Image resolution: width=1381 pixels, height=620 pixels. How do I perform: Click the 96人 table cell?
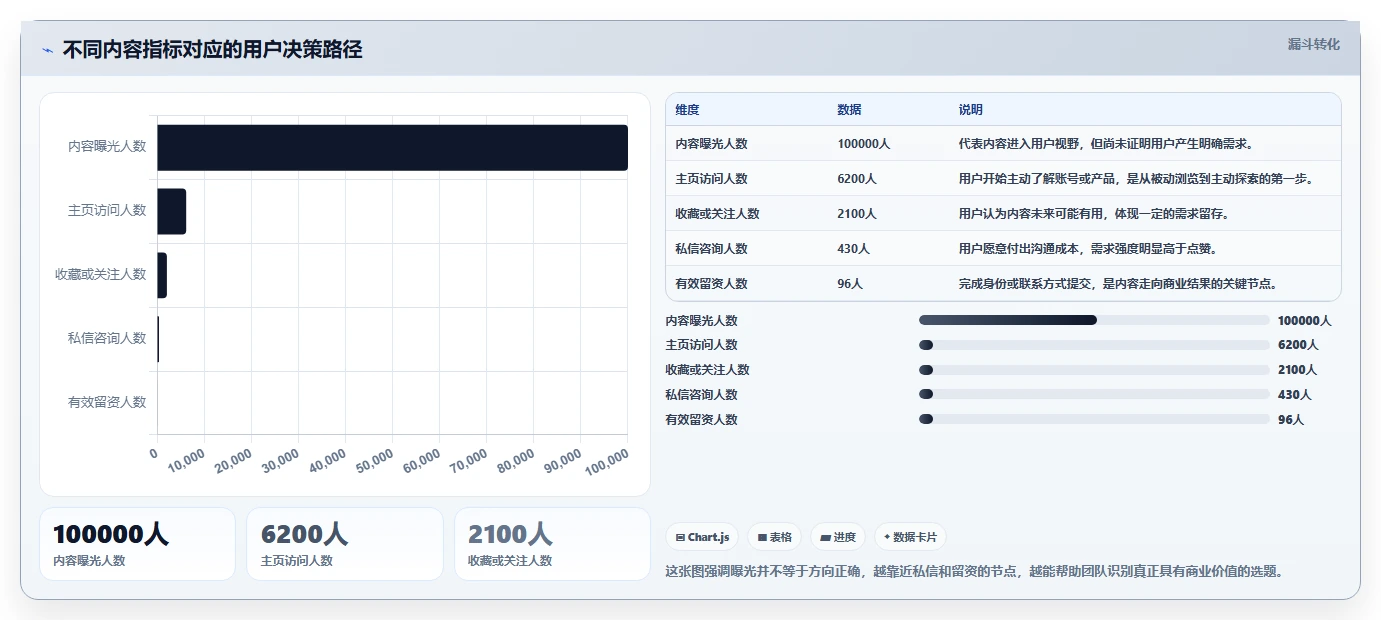[x=850, y=284]
